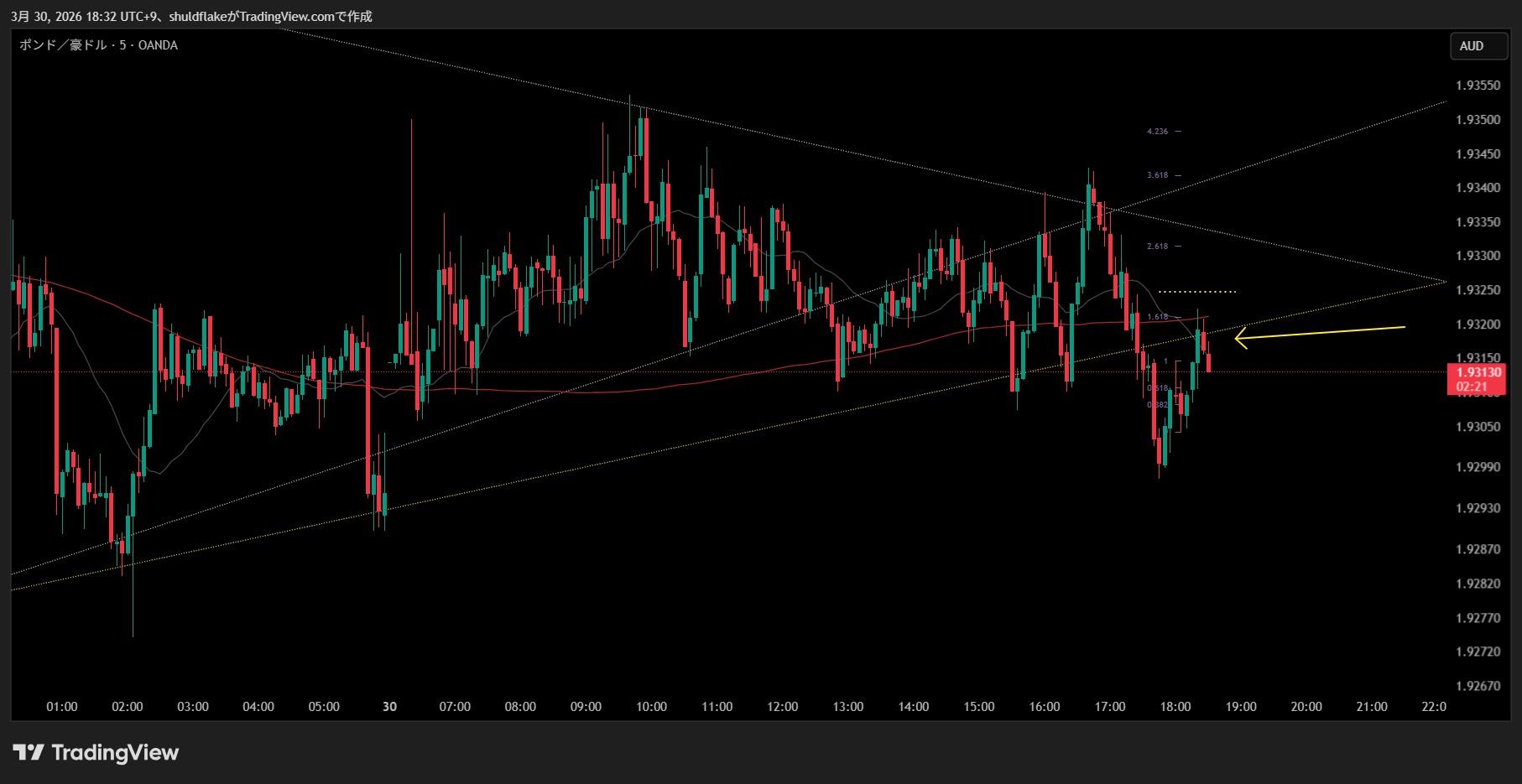Screen dimensions: 1522x784
Task: Click the 01:00 time axis label
Action: (x=62, y=707)
